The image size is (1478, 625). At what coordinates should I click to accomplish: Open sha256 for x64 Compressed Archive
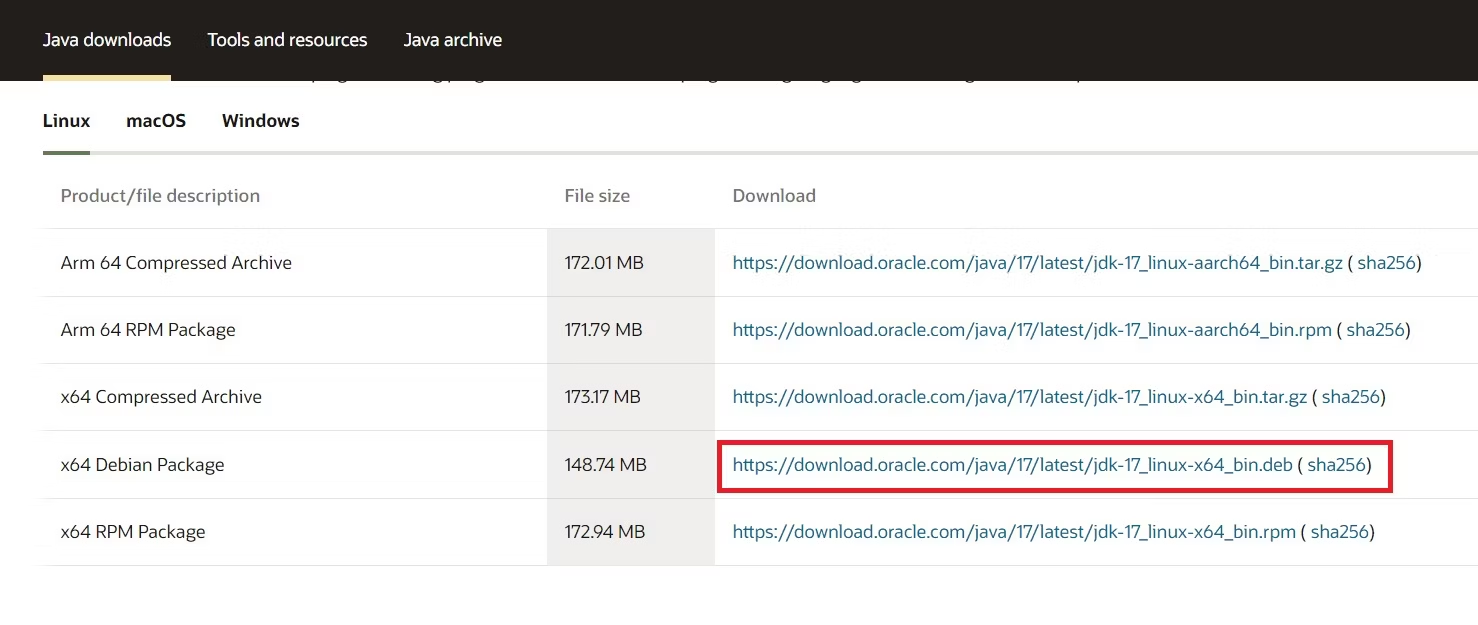(1351, 397)
